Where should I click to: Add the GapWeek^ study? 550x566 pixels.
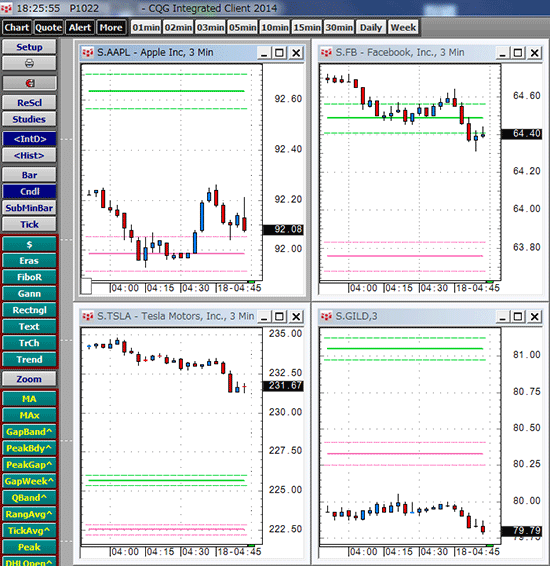pyautogui.click(x=29, y=481)
